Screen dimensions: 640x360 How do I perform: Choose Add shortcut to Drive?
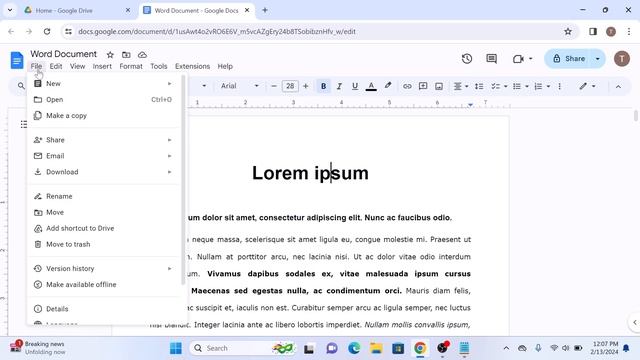tap(104, 228)
